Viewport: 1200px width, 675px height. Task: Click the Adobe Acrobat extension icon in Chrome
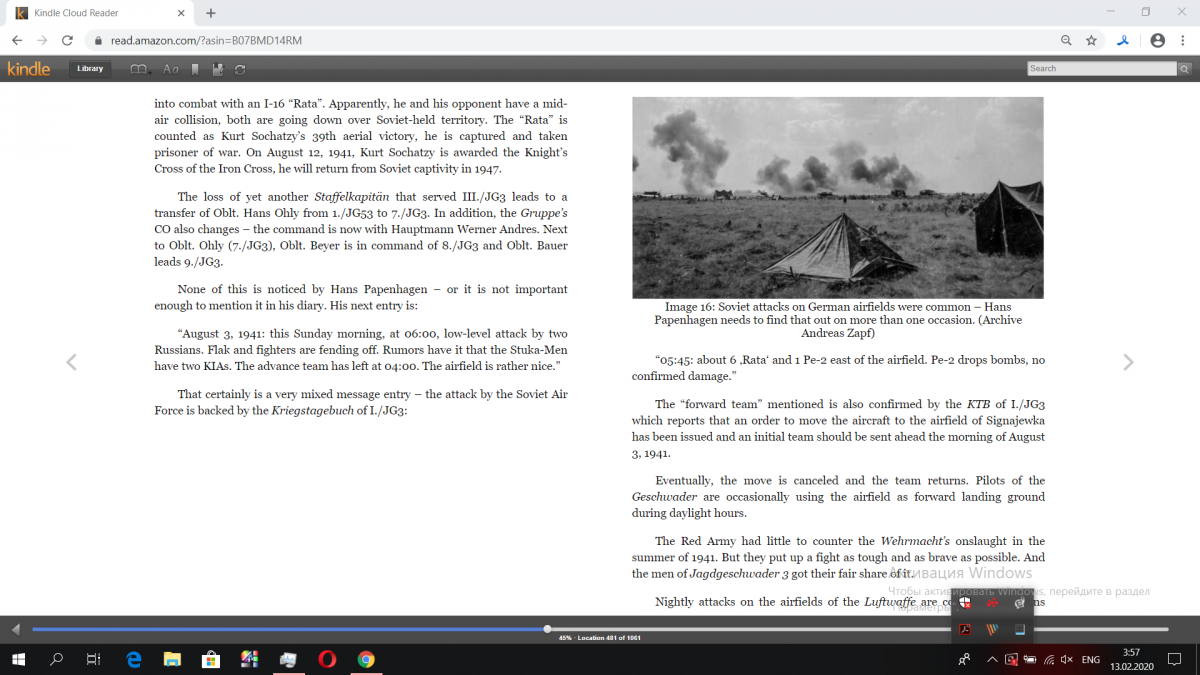tap(1123, 41)
